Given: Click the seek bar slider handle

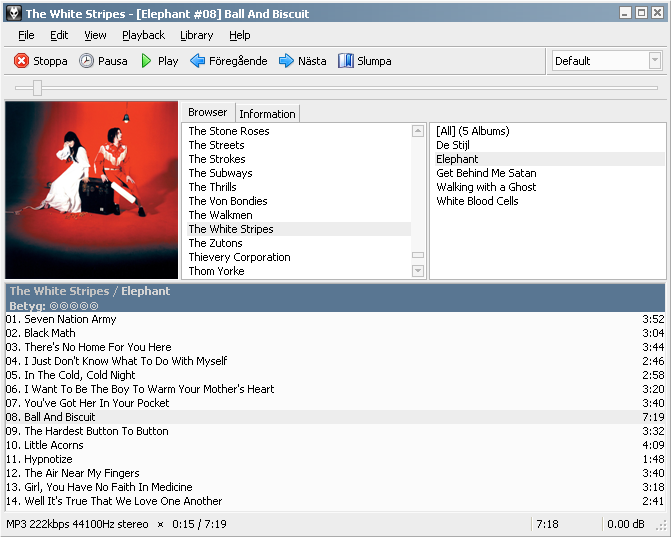Looking at the screenshot, I should click(37, 88).
